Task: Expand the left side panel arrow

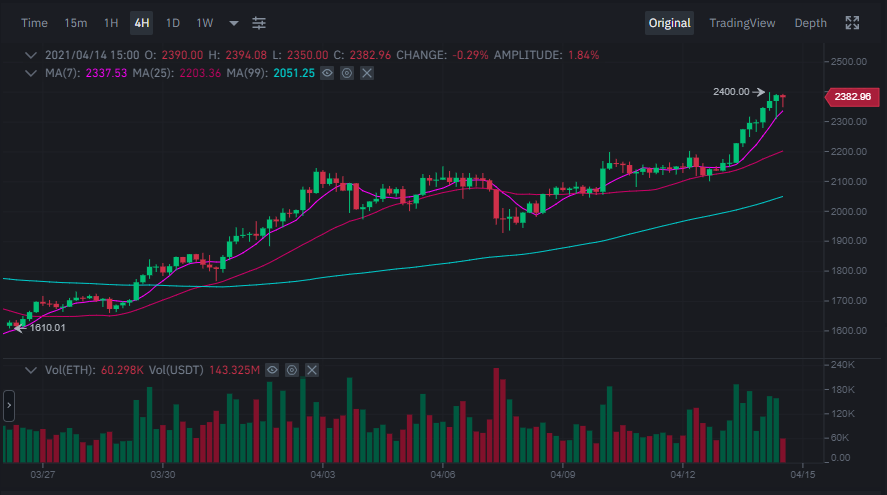Action: pos(8,406)
